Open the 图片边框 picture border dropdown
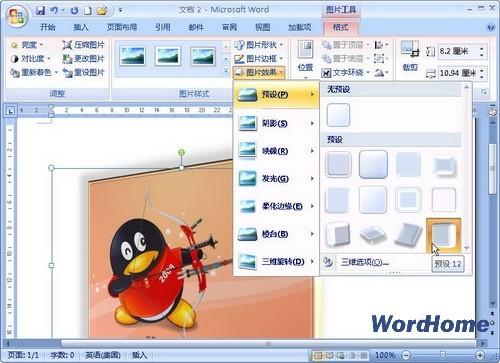This screenshot has width=500, height=363. pyautogui.click(x=259, y=59)
